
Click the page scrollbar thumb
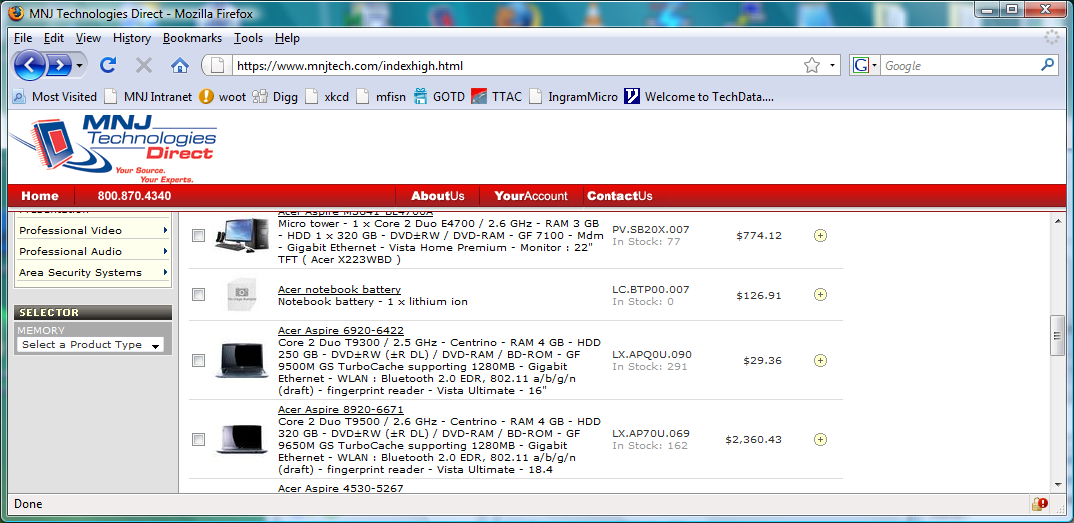coord(1058,335)
